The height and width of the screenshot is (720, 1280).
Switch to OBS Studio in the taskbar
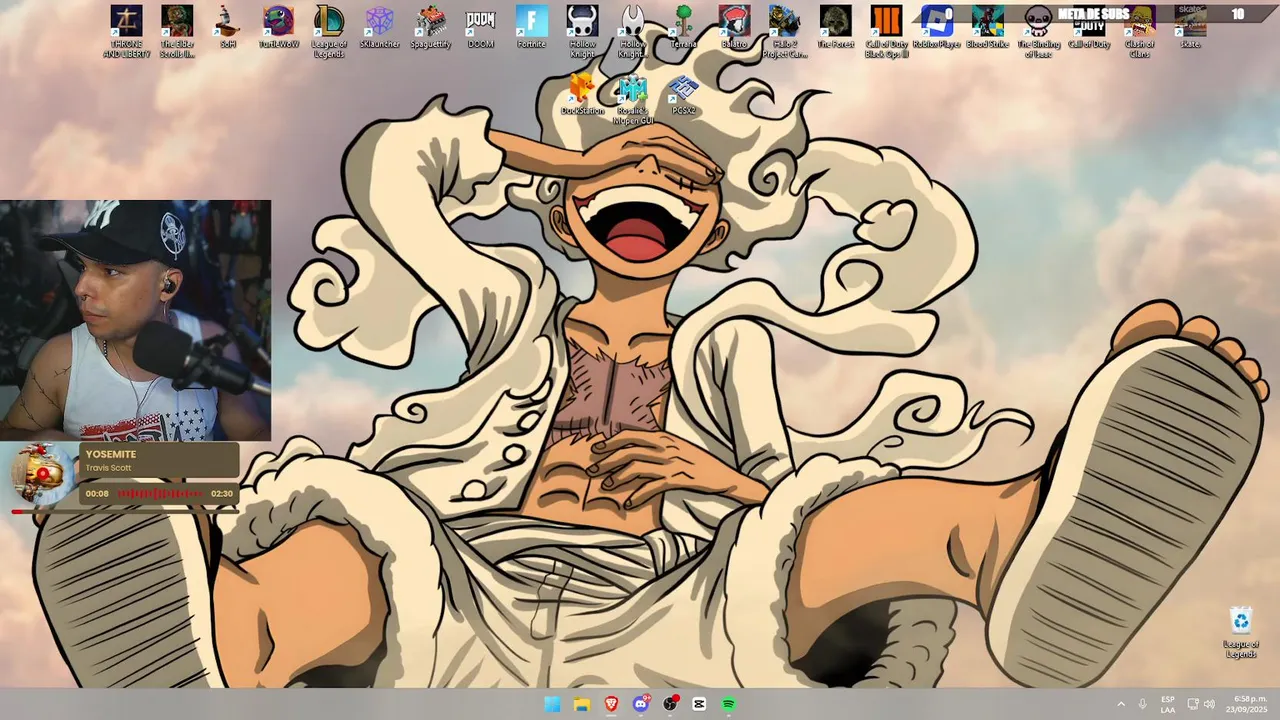670,704
